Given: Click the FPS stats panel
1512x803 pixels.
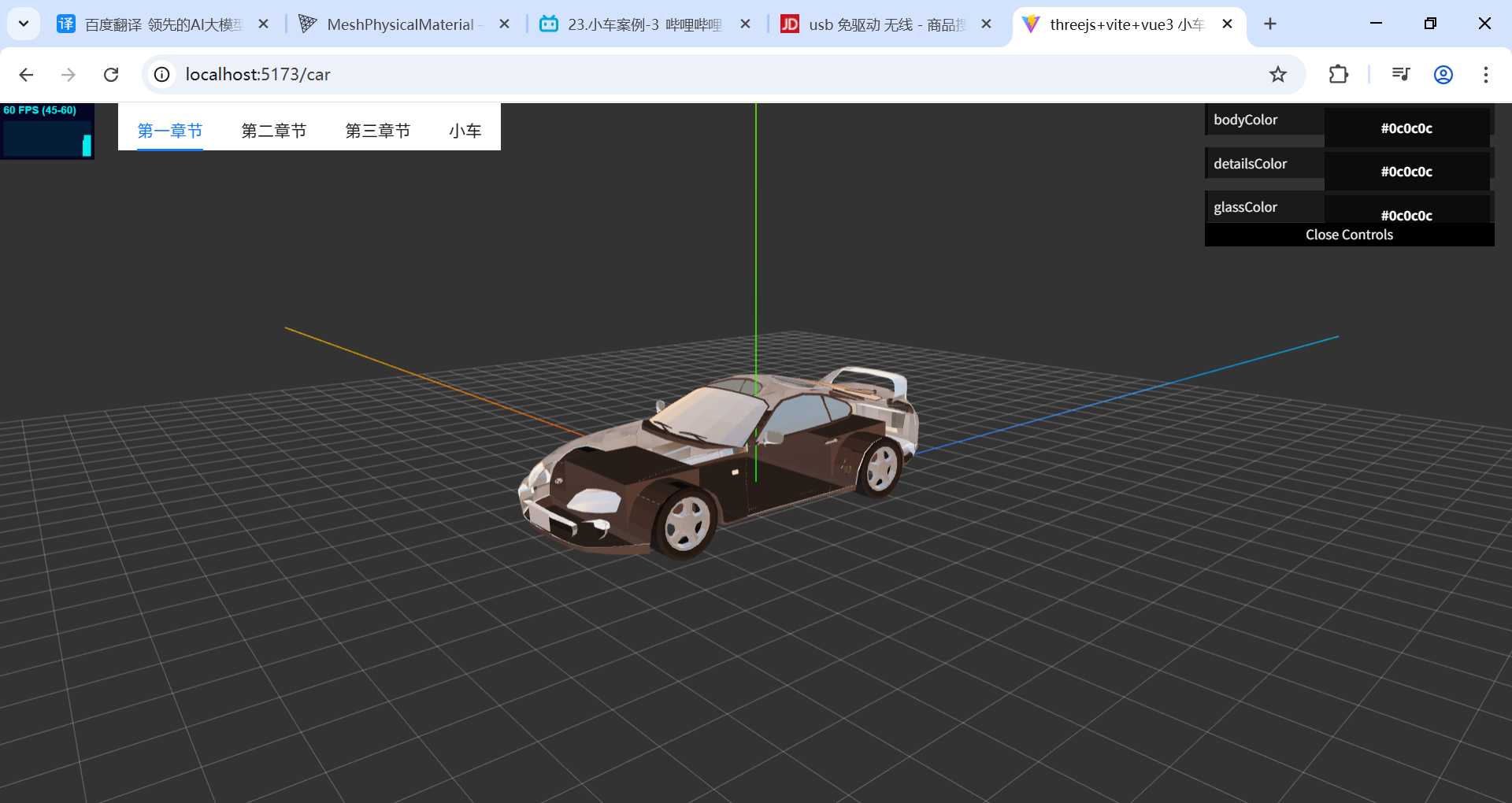Looking at the screenshot, I should [x=47, y=131].
